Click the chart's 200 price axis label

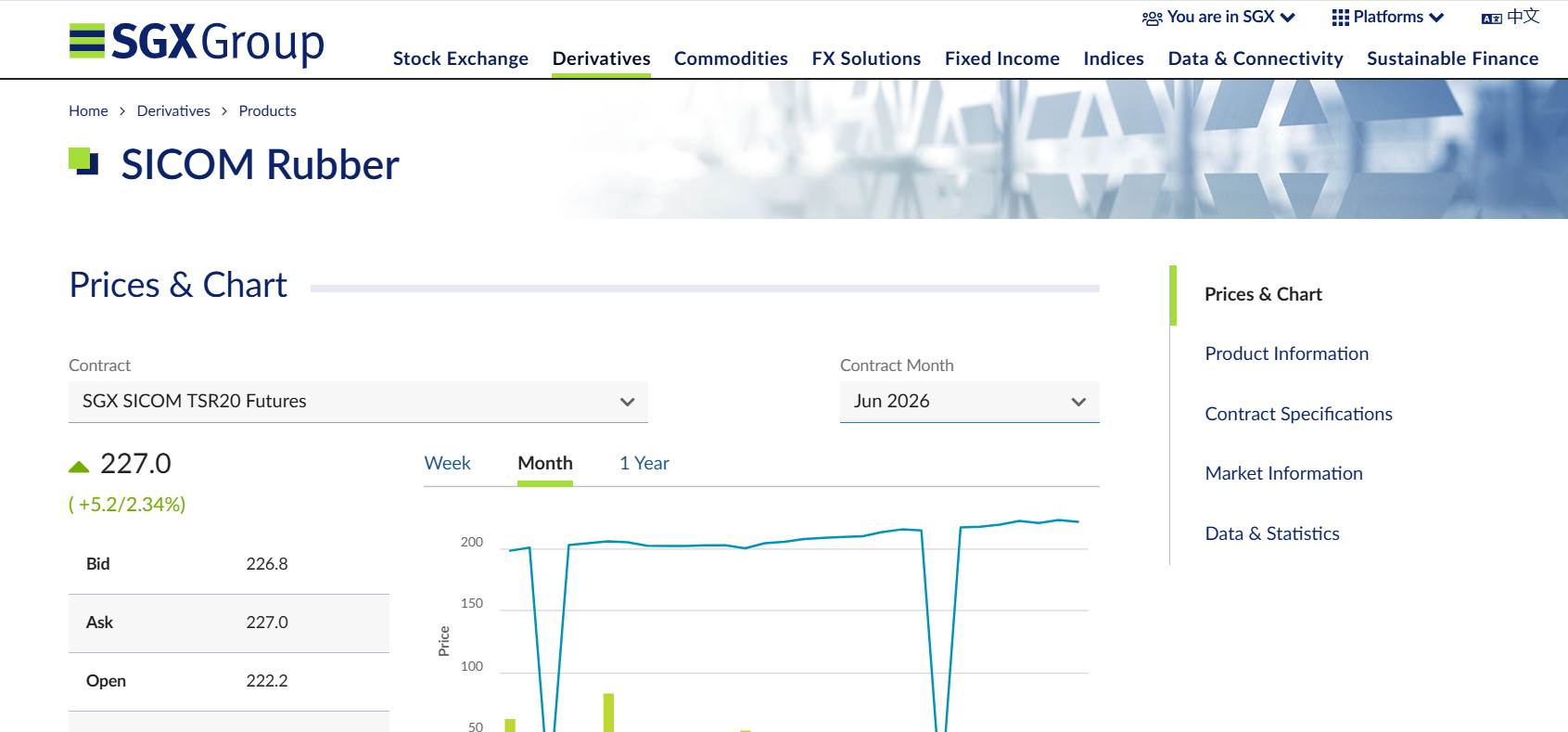[x=472, y=543]
